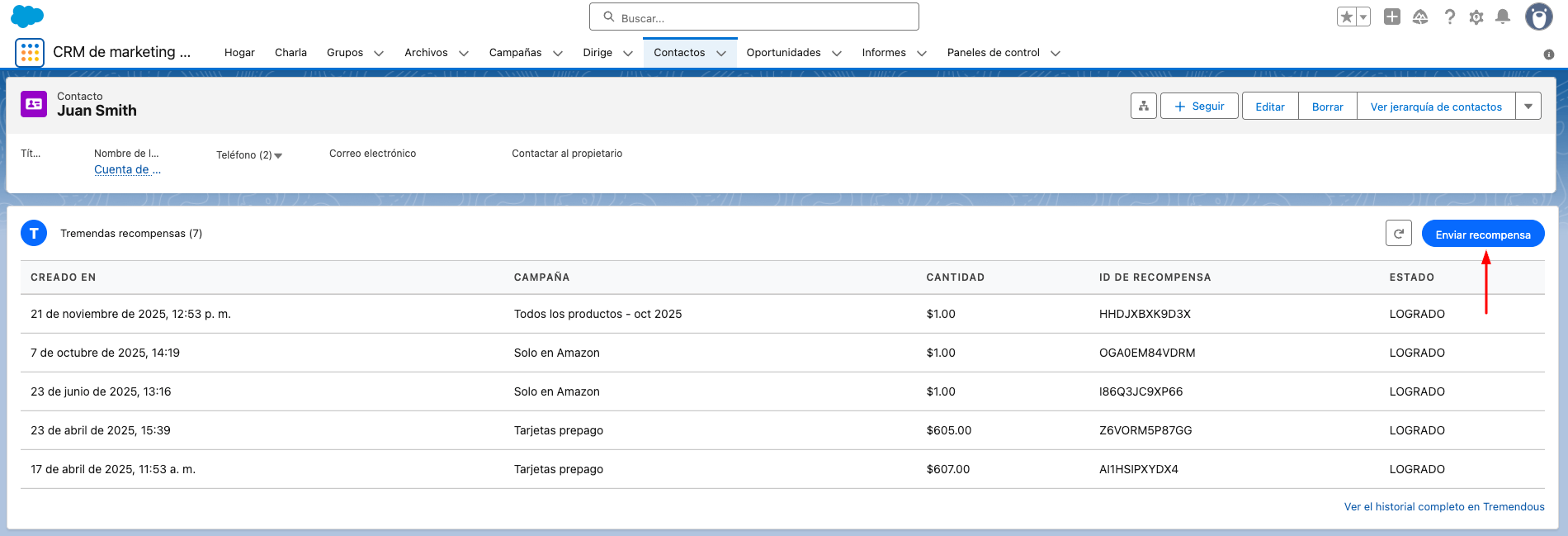1568x536 pixels.
Task: Click the global actions plus icon
Action: [1392, 17]
